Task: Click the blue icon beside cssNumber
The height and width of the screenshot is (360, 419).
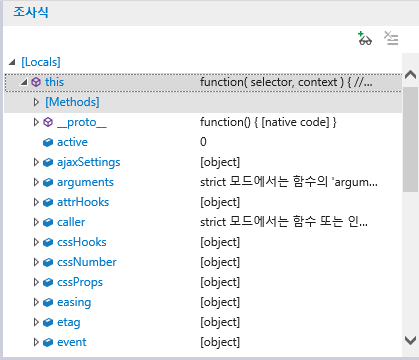Action: pyautogui.click(x=48, y=262)
